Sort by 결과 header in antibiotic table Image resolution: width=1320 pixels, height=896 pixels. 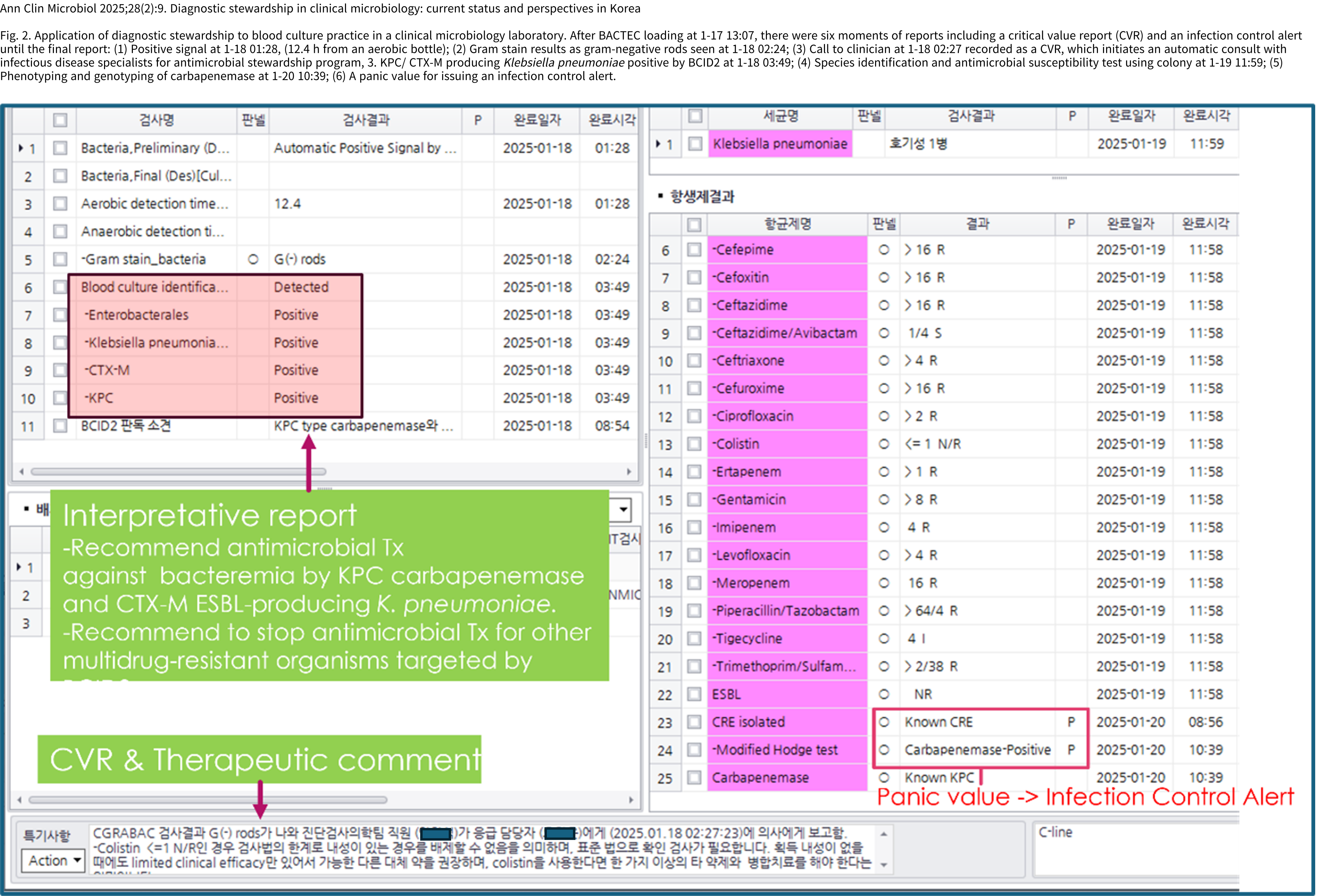click(977, 224)
